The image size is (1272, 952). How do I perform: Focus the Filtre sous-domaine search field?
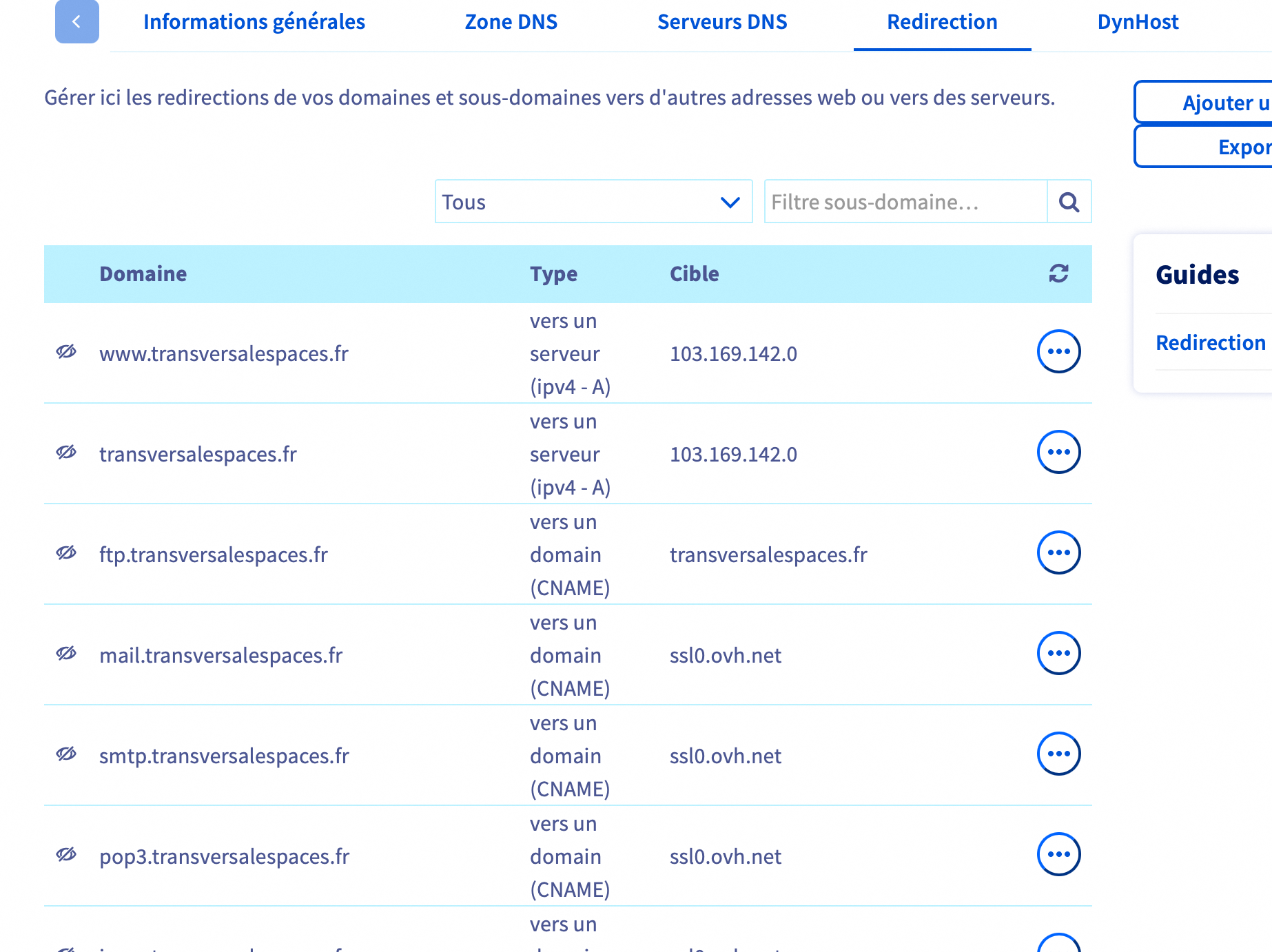pos(905,202)
